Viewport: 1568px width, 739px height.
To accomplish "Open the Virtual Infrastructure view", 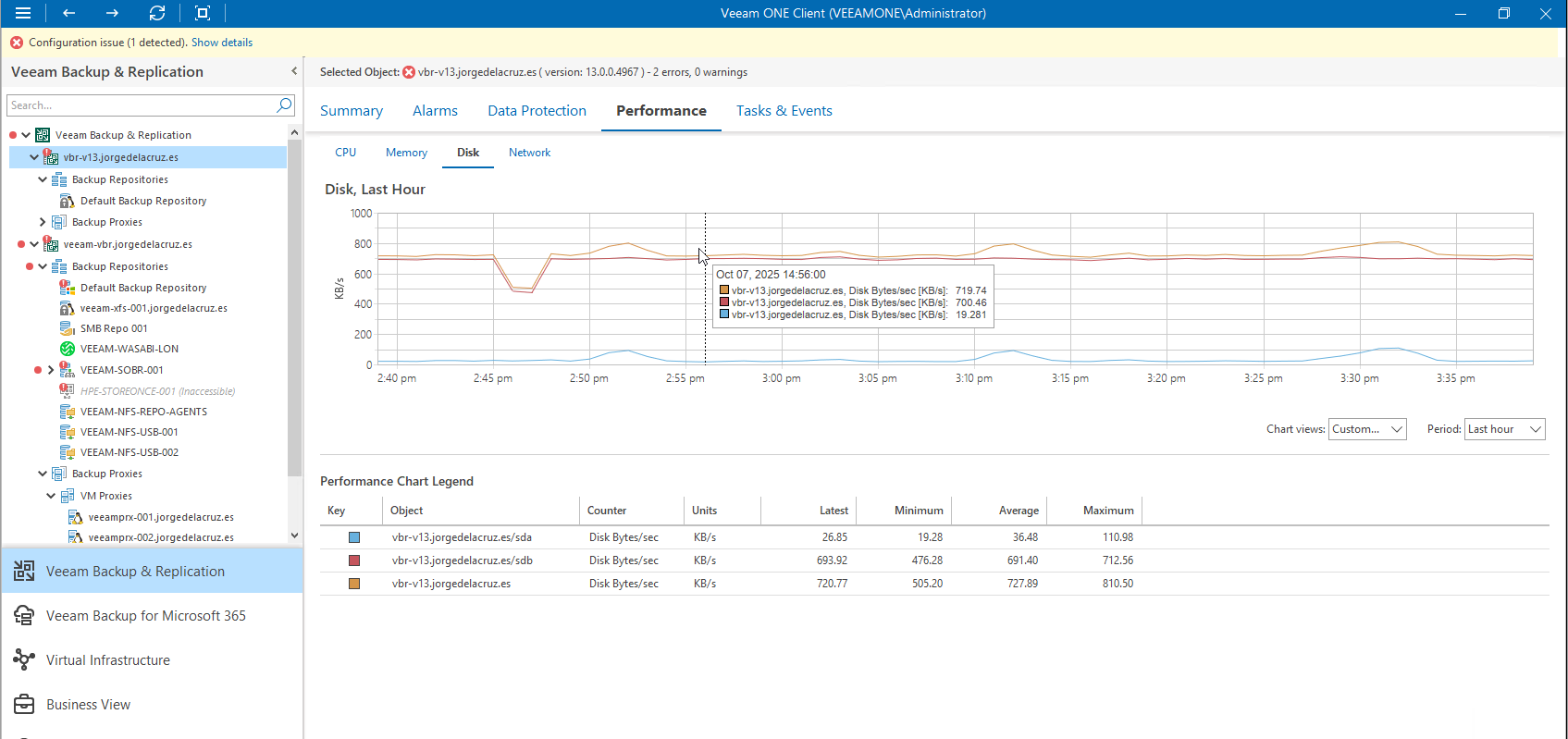I will (107, 660).
